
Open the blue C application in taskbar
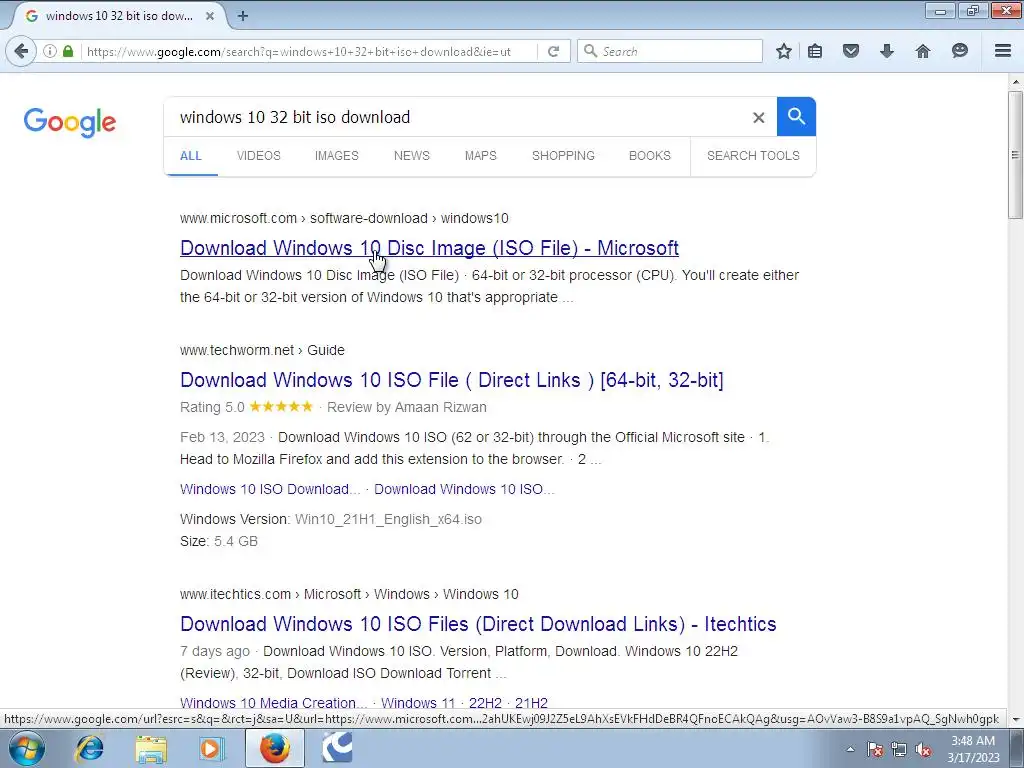pyautogui.click(x=338, y=748)
